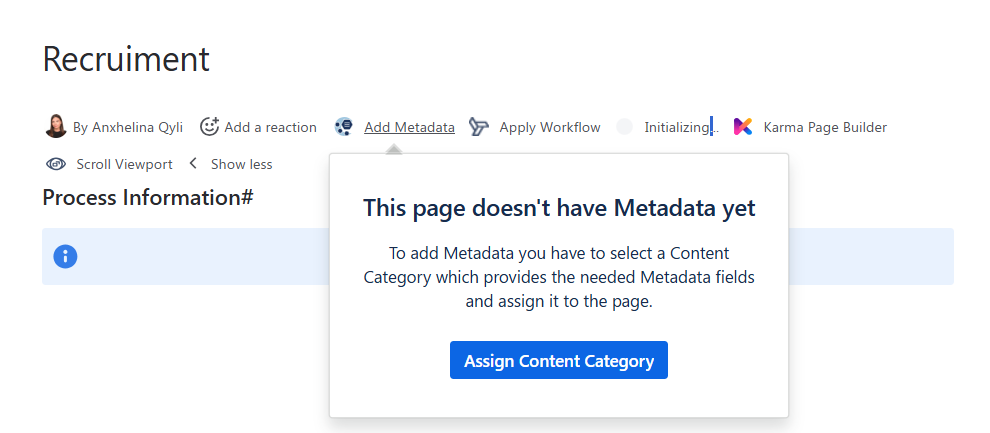Click the Apply Workflow icon
The height and width of the screenshot is (433, 990).
click(479, 127)
